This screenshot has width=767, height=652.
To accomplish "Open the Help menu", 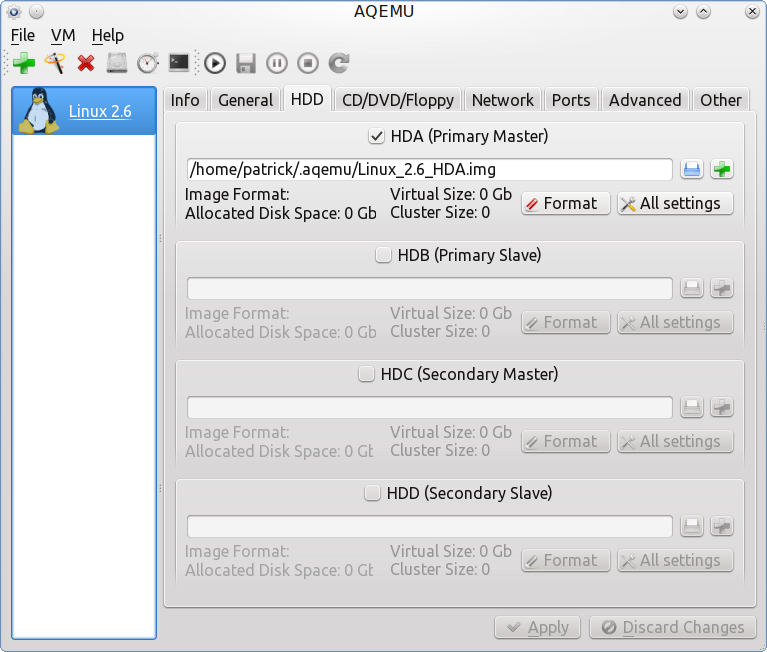I will click(x=108, y=35).
